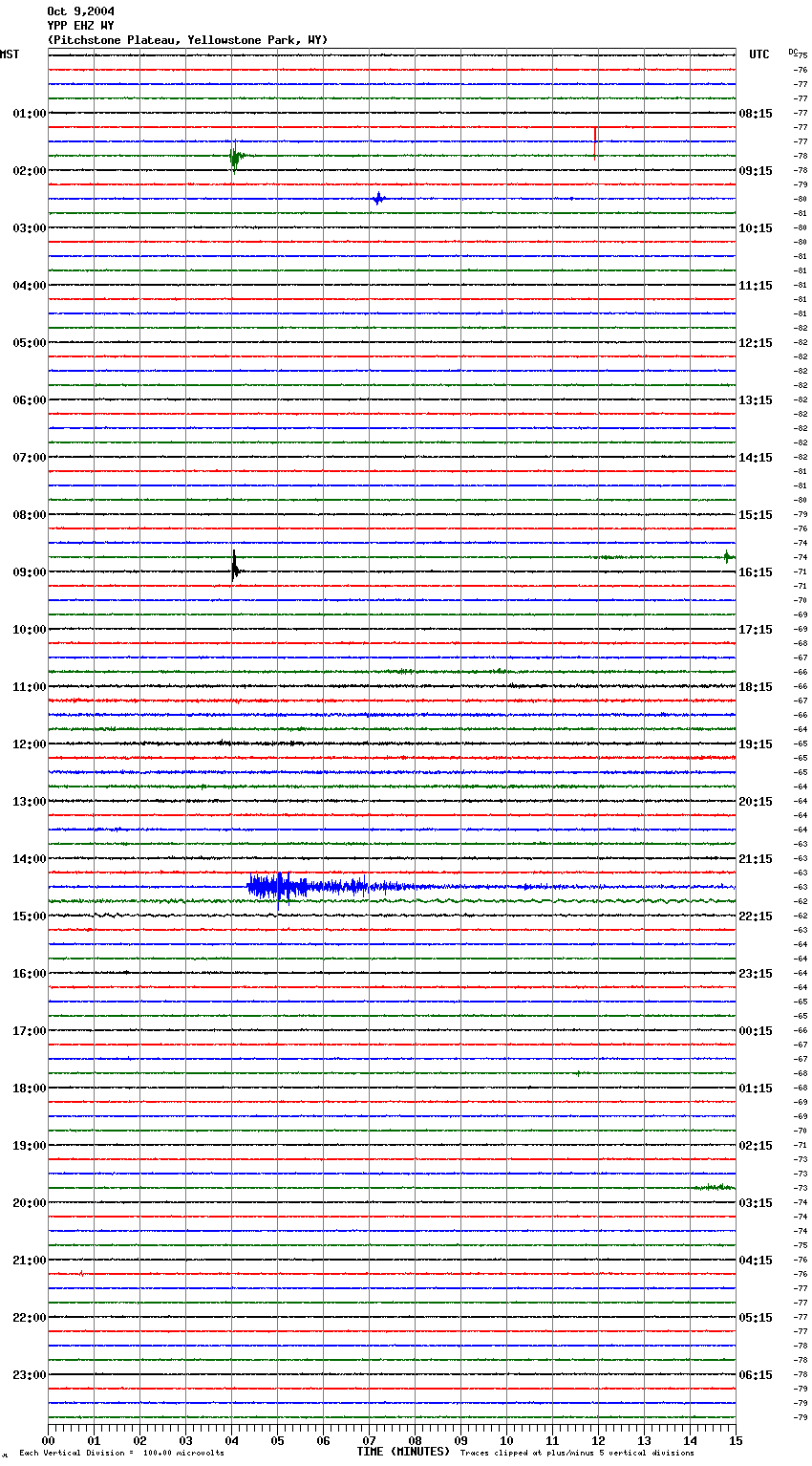Screen dimensions: 812x1466
Task: Select the "17:00" MST row label
Action: (30, 1031)
